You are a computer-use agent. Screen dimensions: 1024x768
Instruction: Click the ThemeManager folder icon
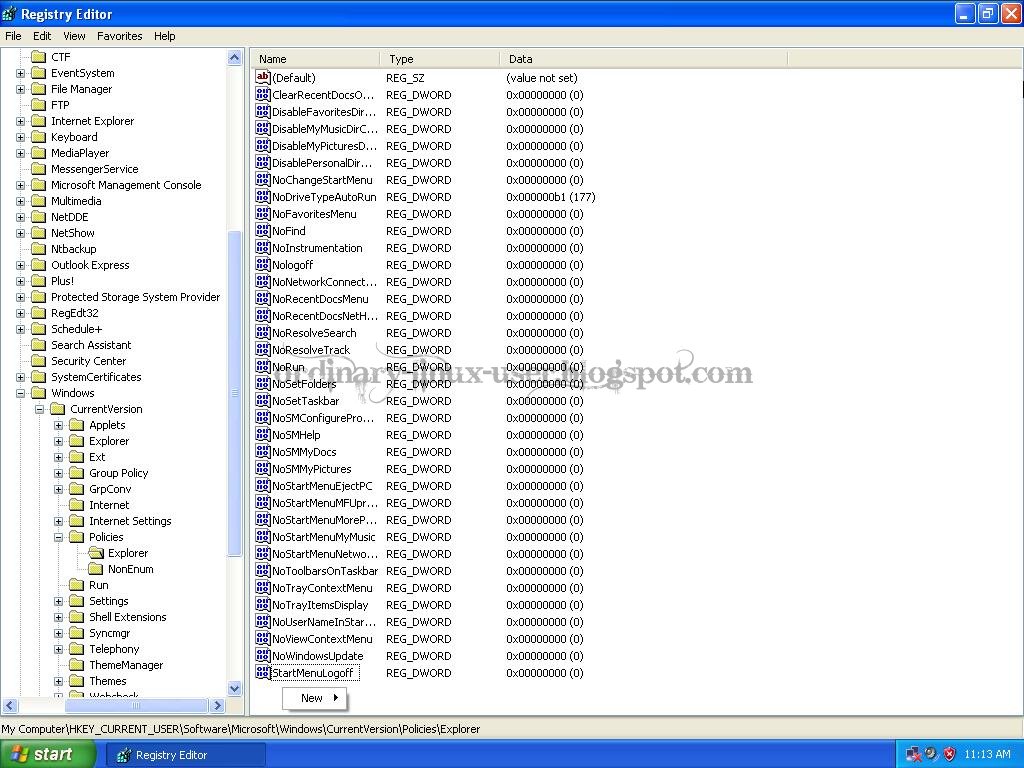(77, 665)
